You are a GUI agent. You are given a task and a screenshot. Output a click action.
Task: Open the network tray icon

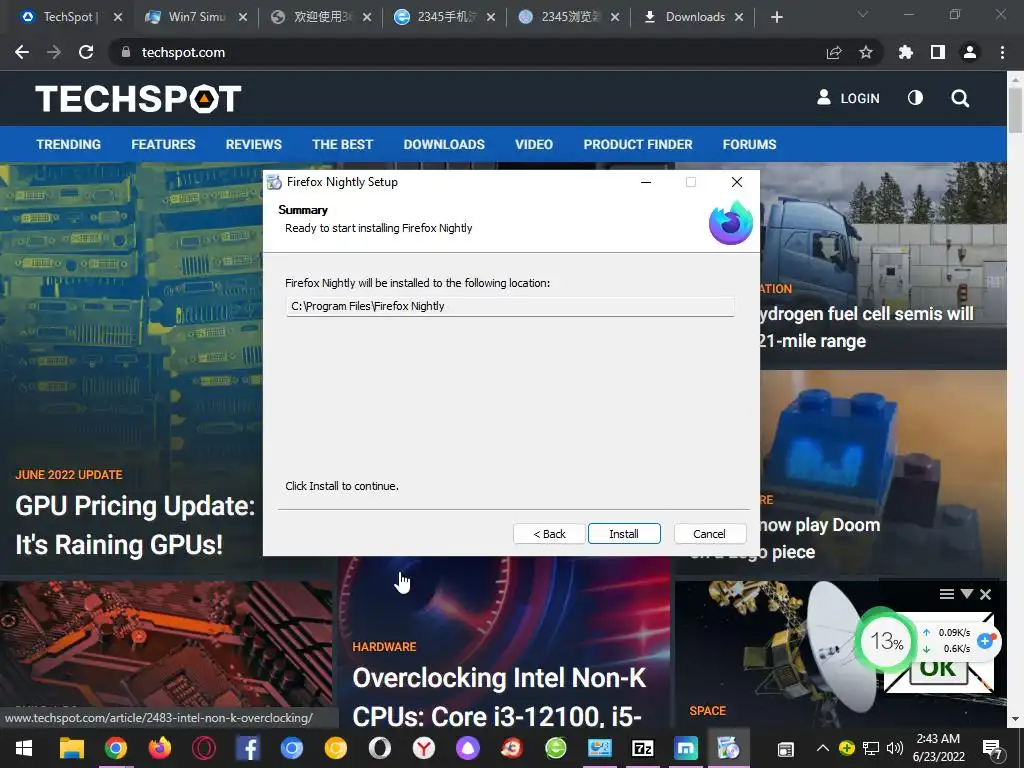[871, 748]
